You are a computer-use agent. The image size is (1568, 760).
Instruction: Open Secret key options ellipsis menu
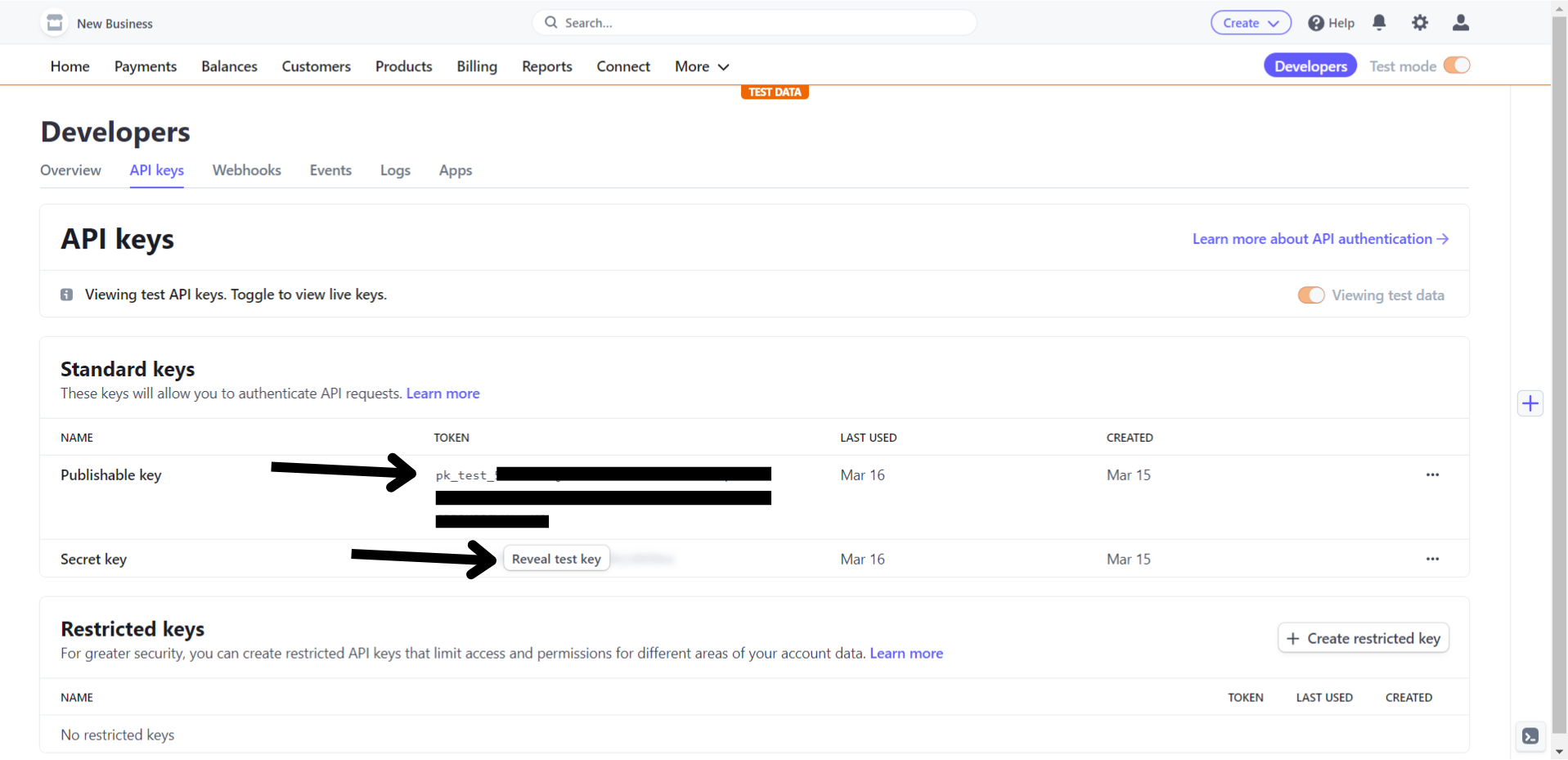(x=1432, y=560)
